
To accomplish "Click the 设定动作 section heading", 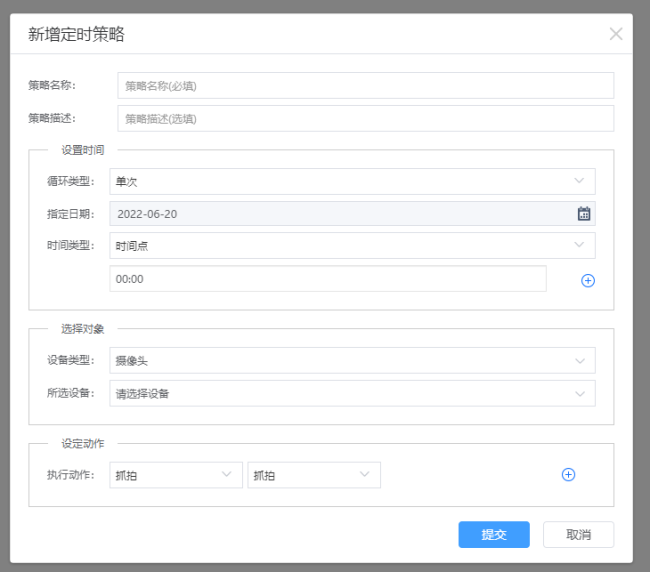I will click(82, 443).
